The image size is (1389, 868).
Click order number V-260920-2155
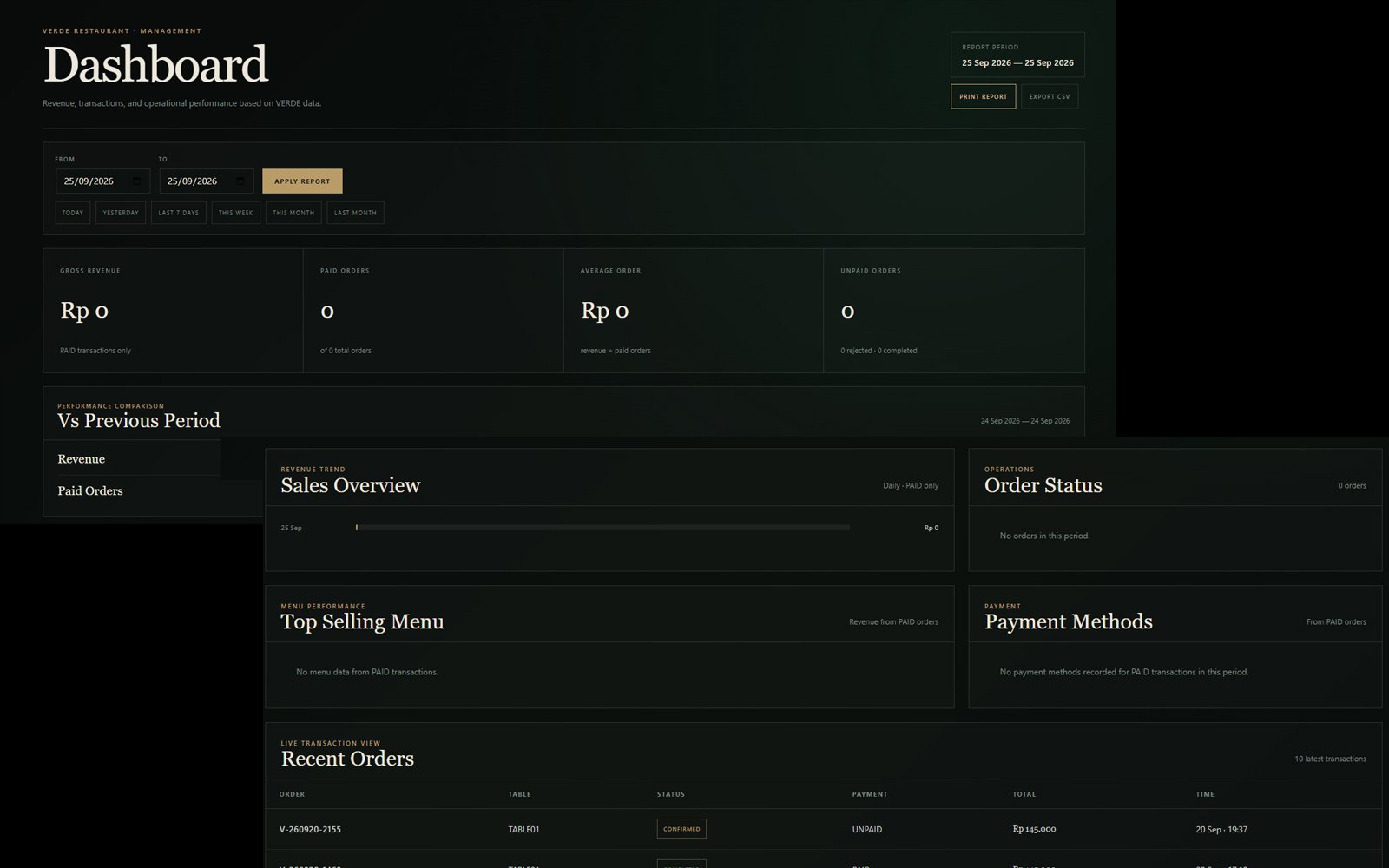[x=310, y=830]
